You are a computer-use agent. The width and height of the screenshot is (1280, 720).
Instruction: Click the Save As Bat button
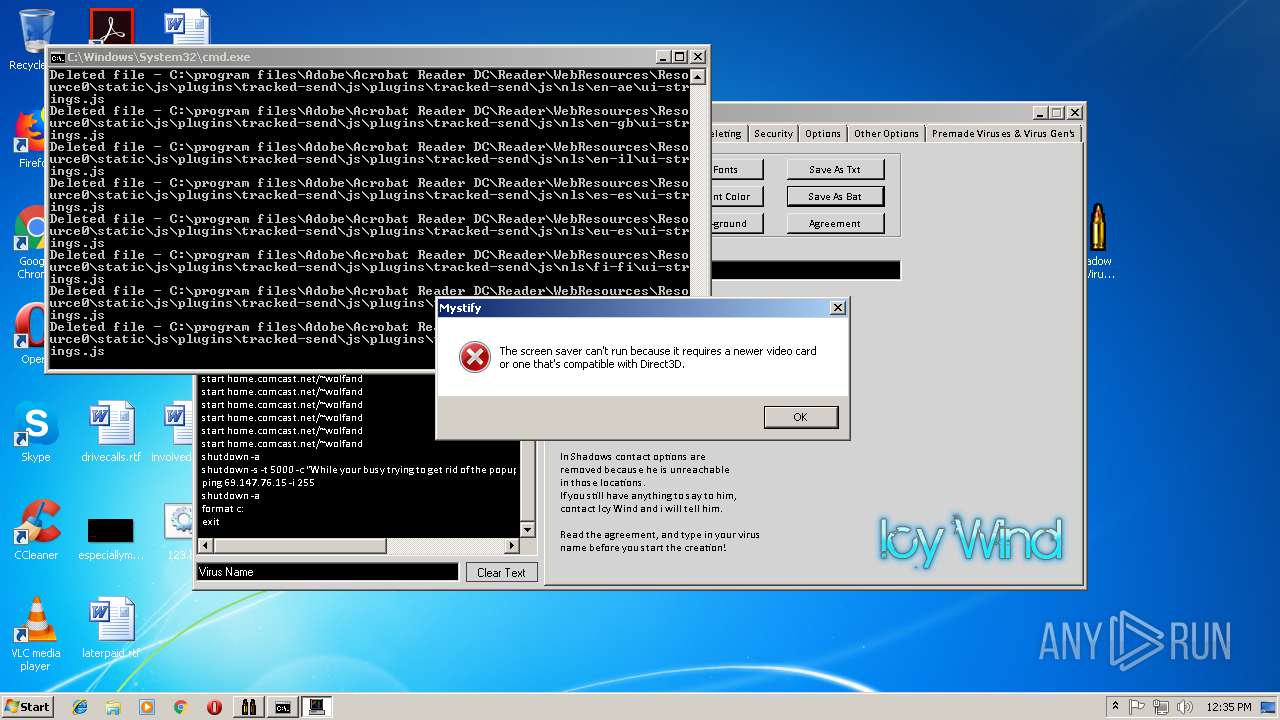click(x=835, y=196)
